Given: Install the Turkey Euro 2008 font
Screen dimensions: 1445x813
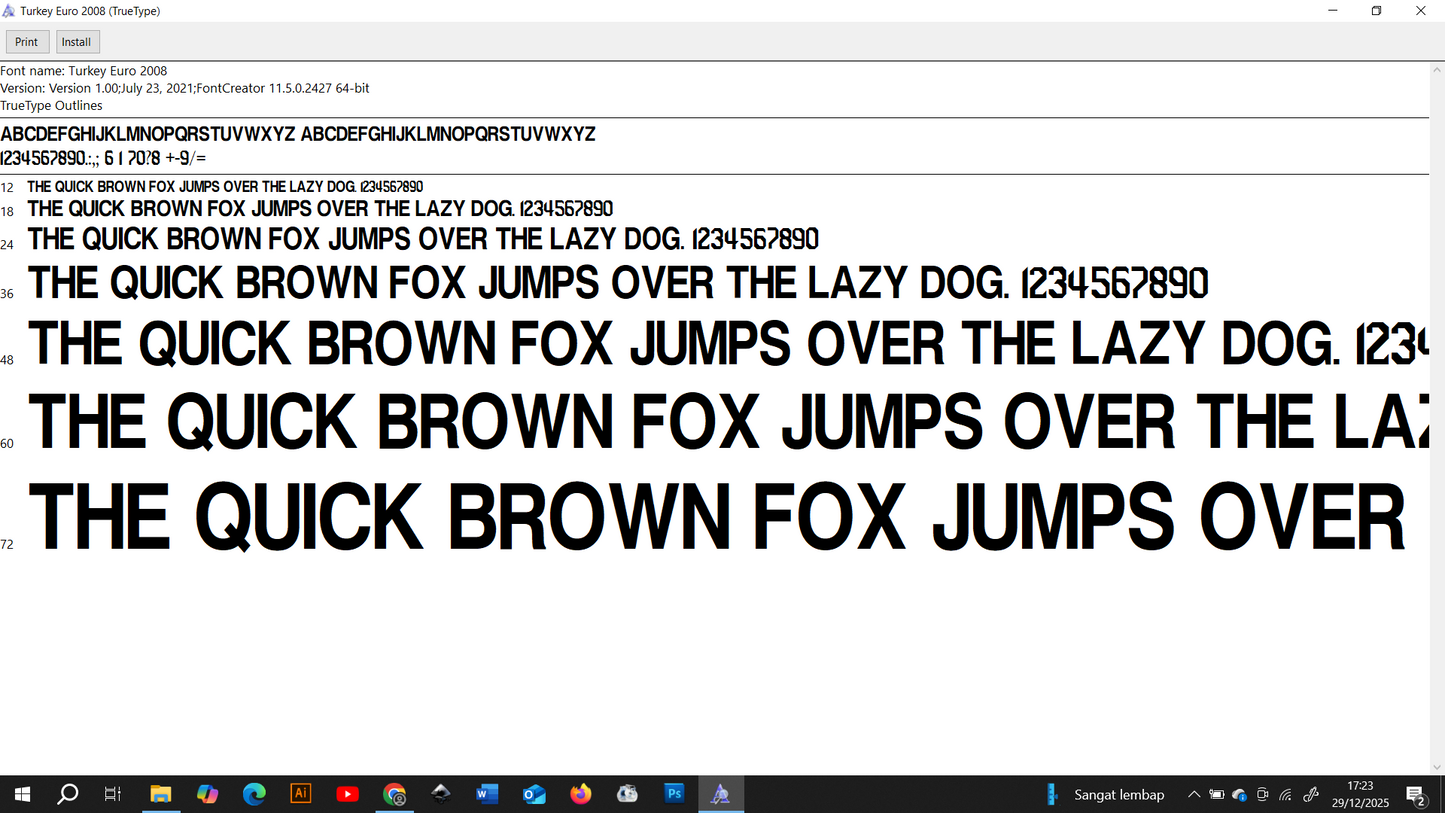Looking at the screenshot, I should (x=76, y=42).
